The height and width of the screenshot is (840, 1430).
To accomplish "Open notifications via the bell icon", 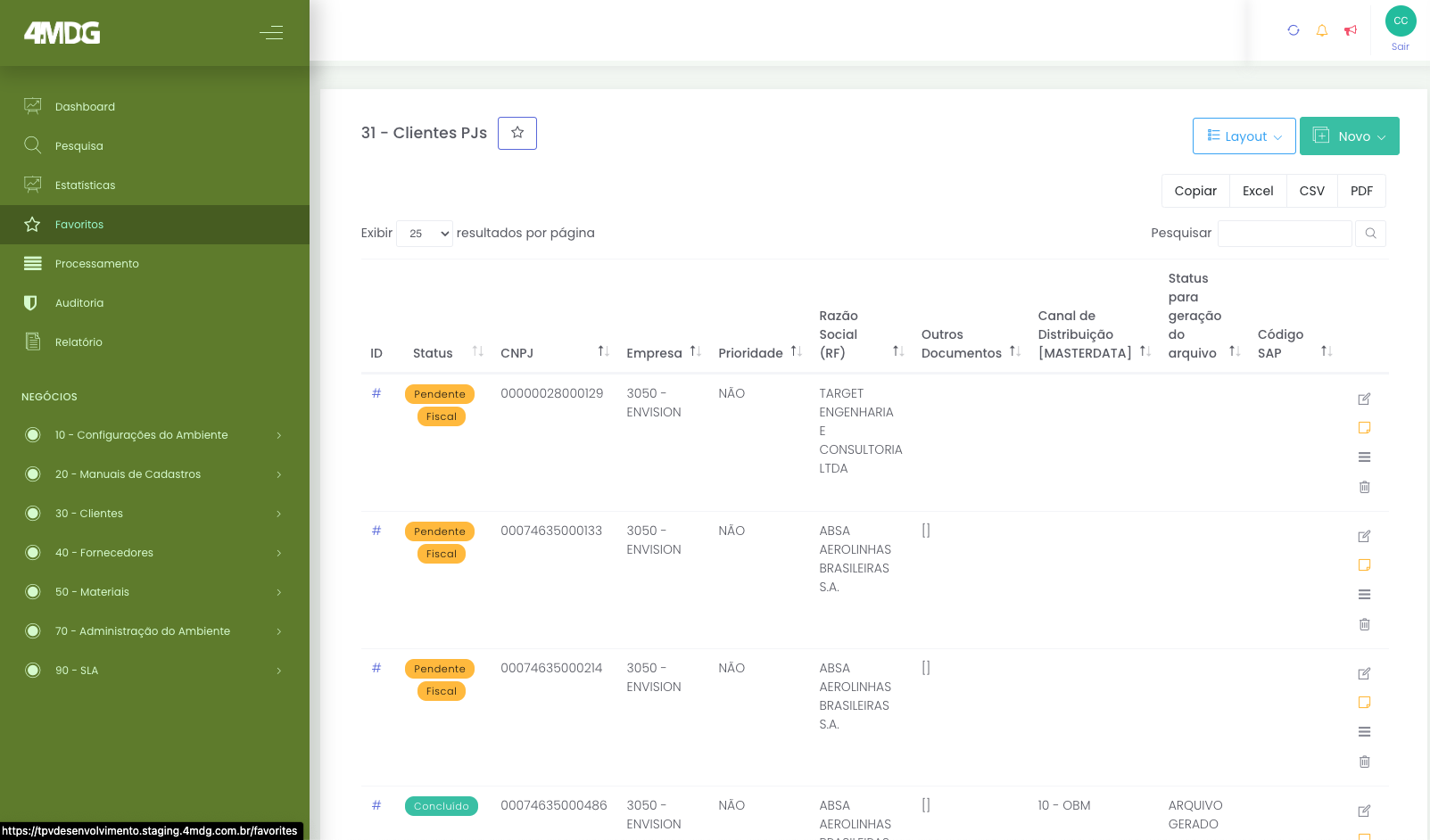I will click(x=1322, y=29).
